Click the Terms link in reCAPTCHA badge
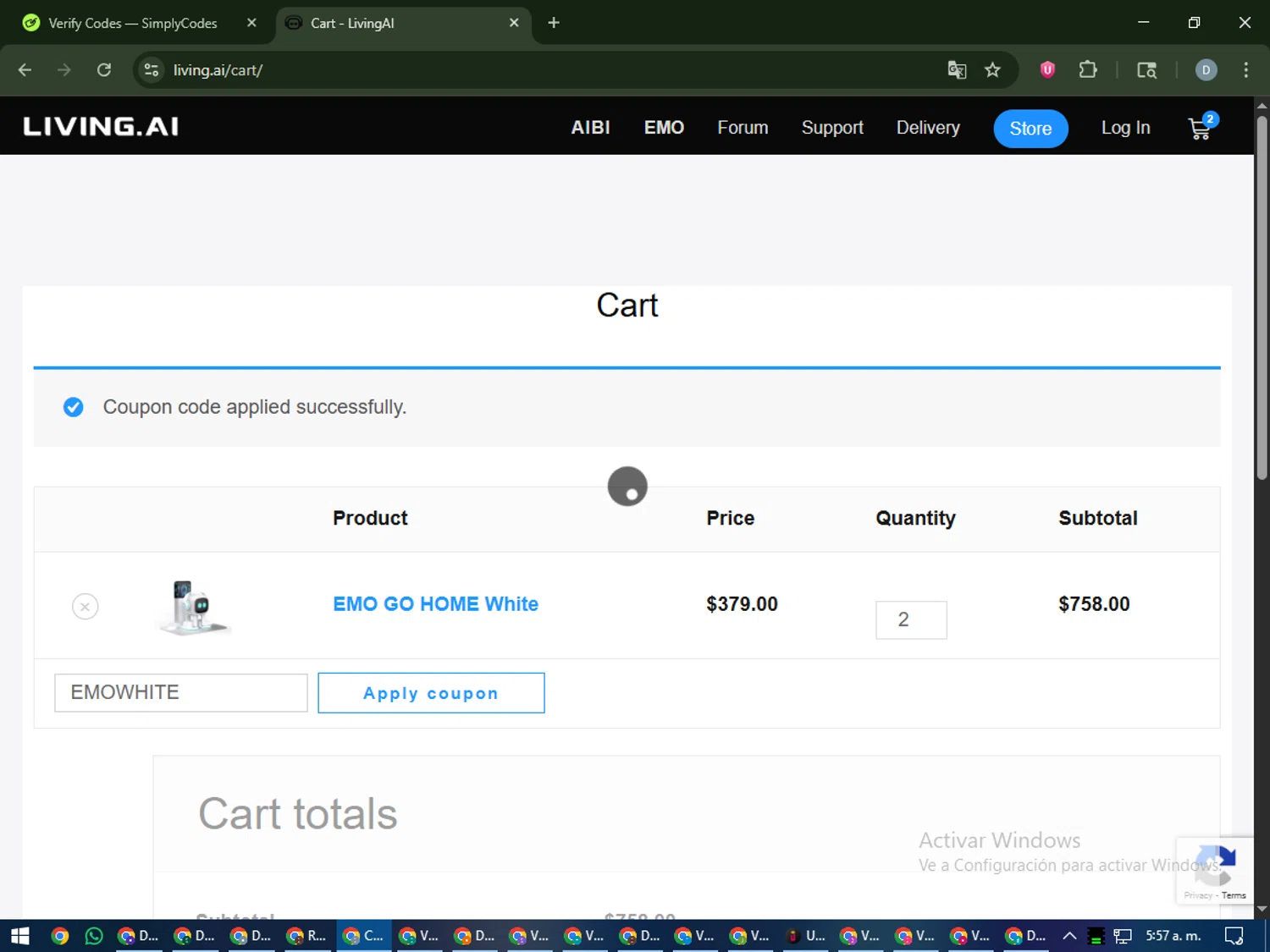Image resolution: width=1270 pixels, height=952 pixels. (x=1234, y=895)
